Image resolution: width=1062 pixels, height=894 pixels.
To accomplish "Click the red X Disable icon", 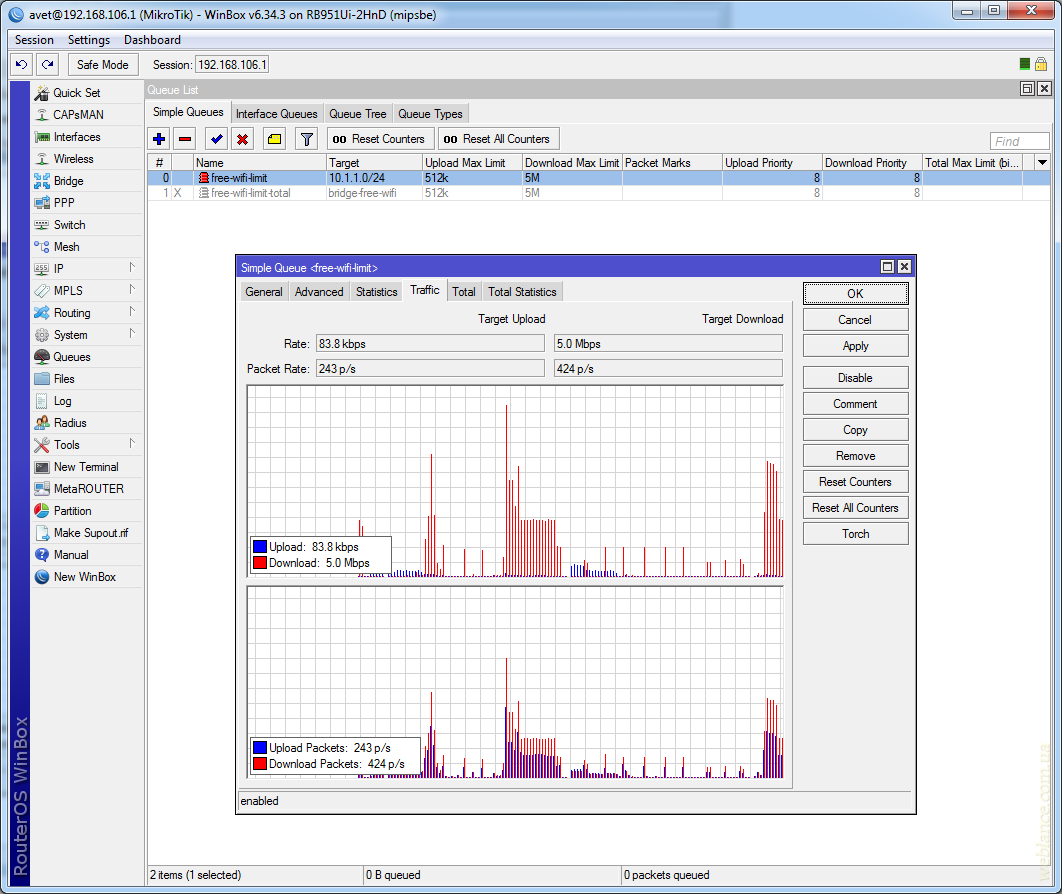I will (242, 139).
